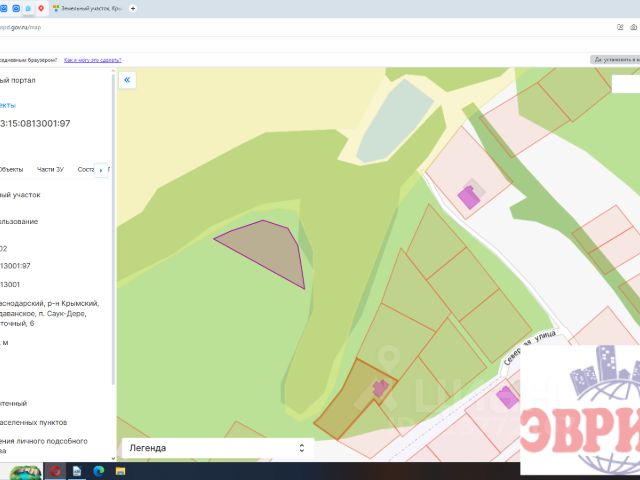Select the 'Земельный участок' browser tab

point(87,8)
